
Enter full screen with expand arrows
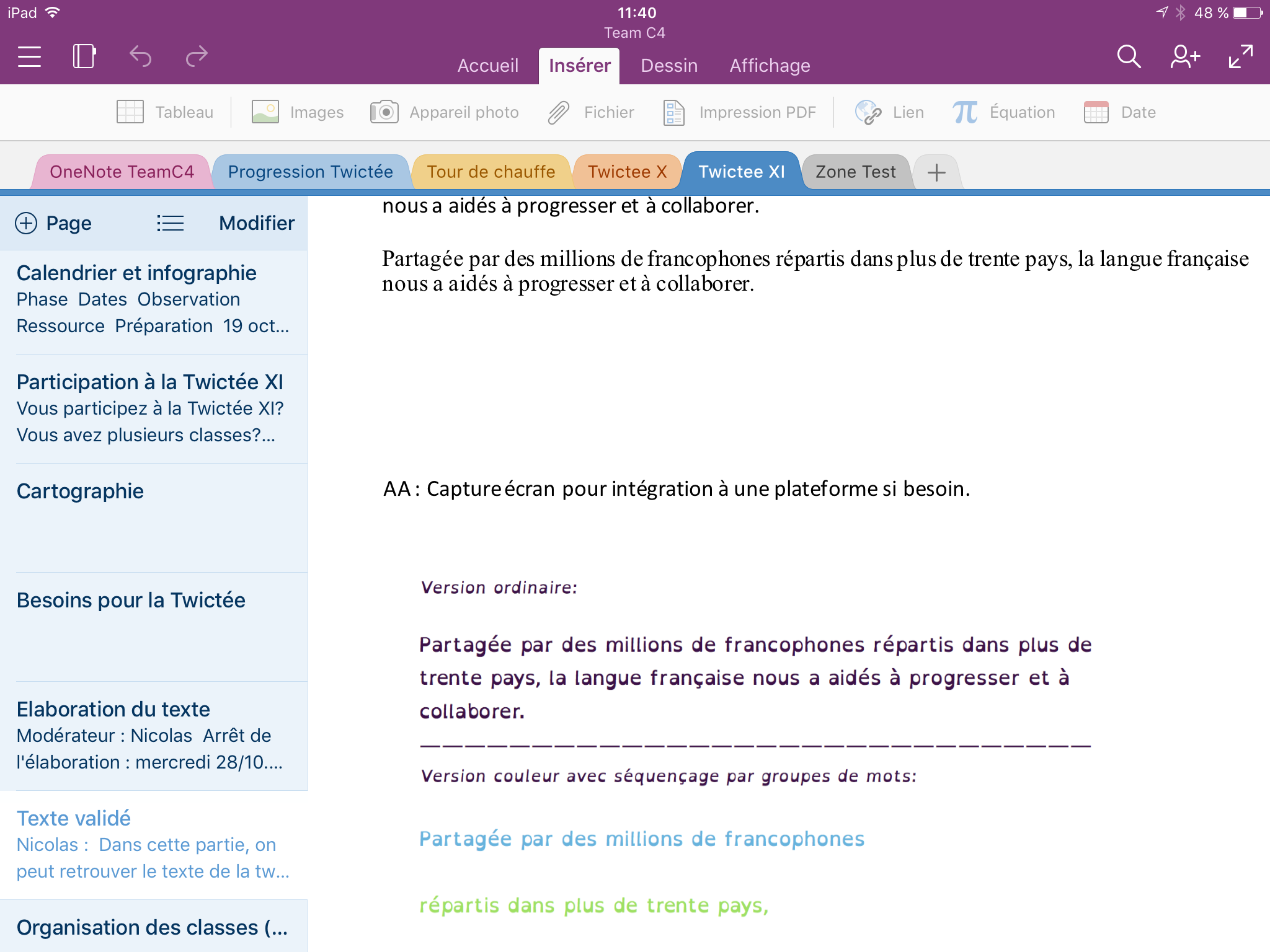click(x=1240, y=56)
